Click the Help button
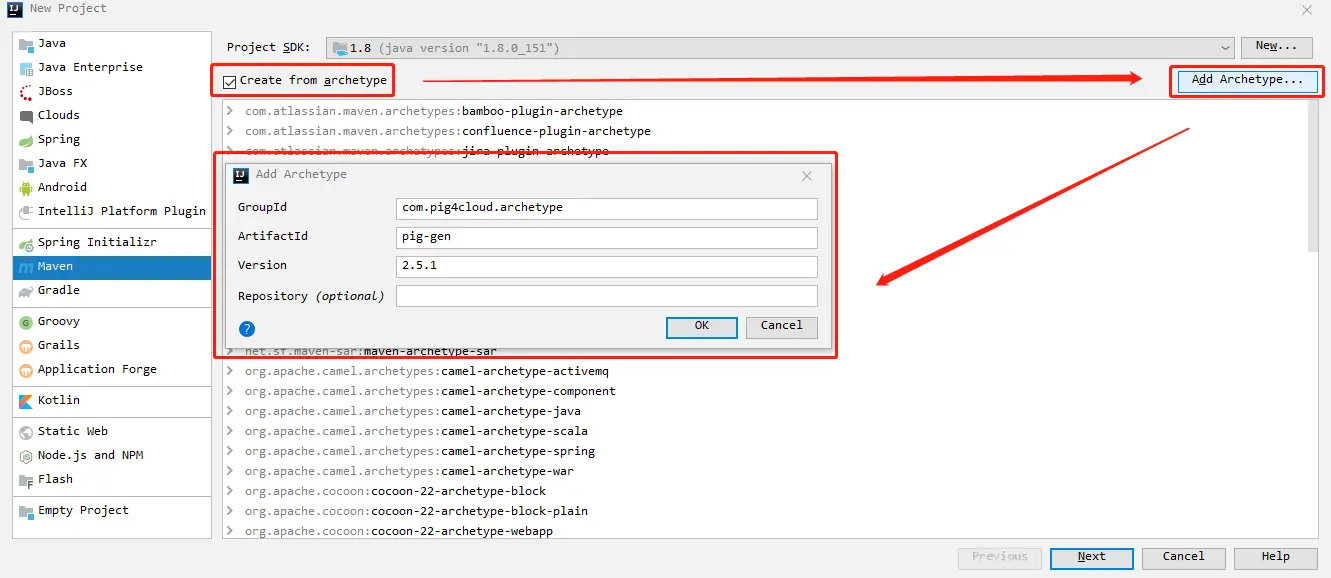This screenshot has height=578, width=1331. point(1275,558)
